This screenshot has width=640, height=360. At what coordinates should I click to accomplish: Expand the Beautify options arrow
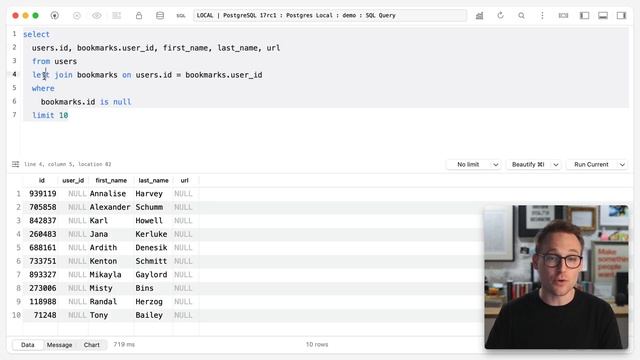tap(556, 164)
